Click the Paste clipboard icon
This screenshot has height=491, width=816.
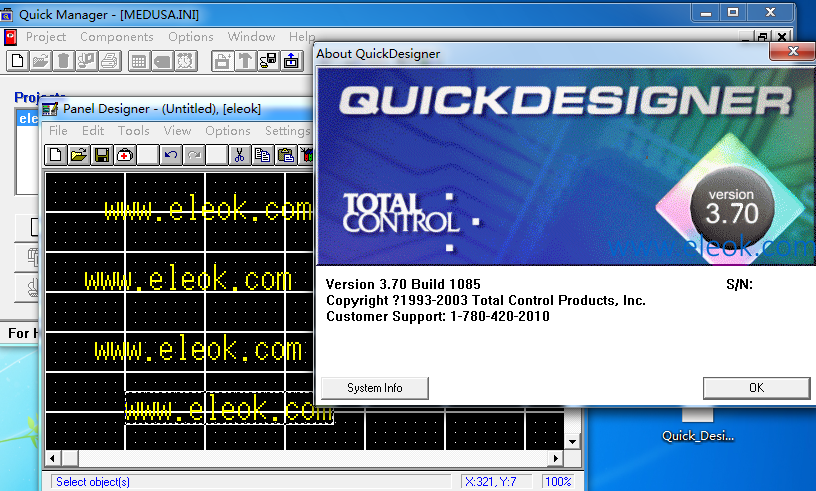pyautogui.click(x=285, y=155)
